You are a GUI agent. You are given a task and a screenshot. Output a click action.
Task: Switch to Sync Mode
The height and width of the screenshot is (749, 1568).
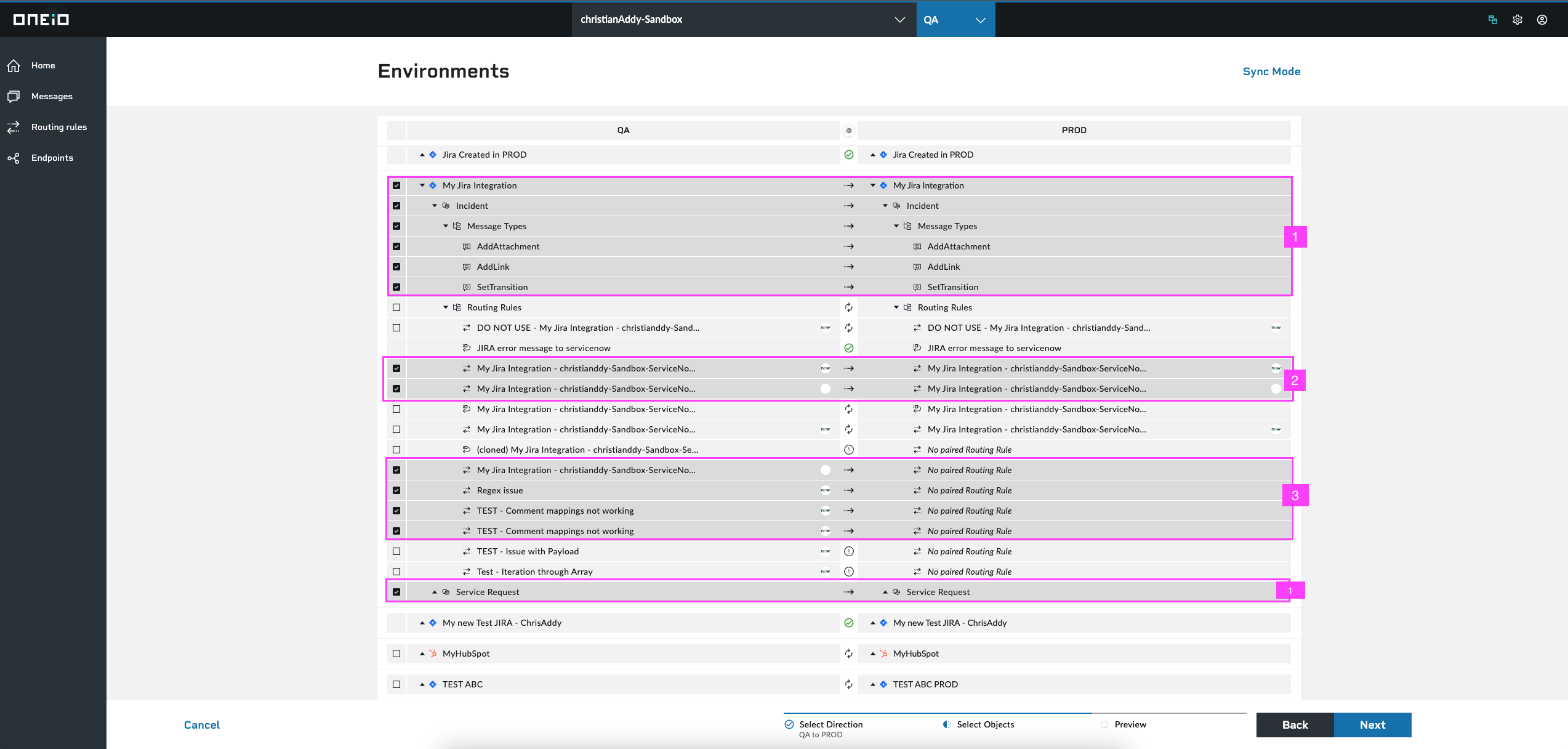(1271, 71)
